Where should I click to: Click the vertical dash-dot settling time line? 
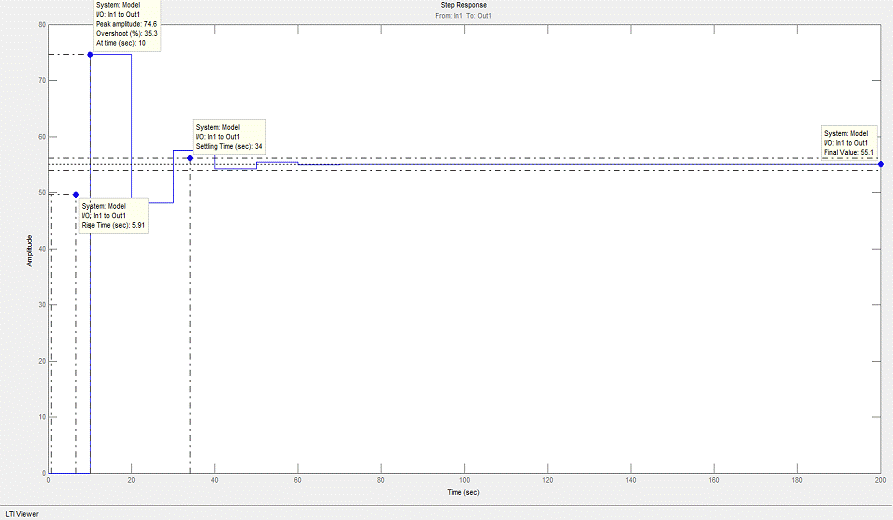(190, 320)
